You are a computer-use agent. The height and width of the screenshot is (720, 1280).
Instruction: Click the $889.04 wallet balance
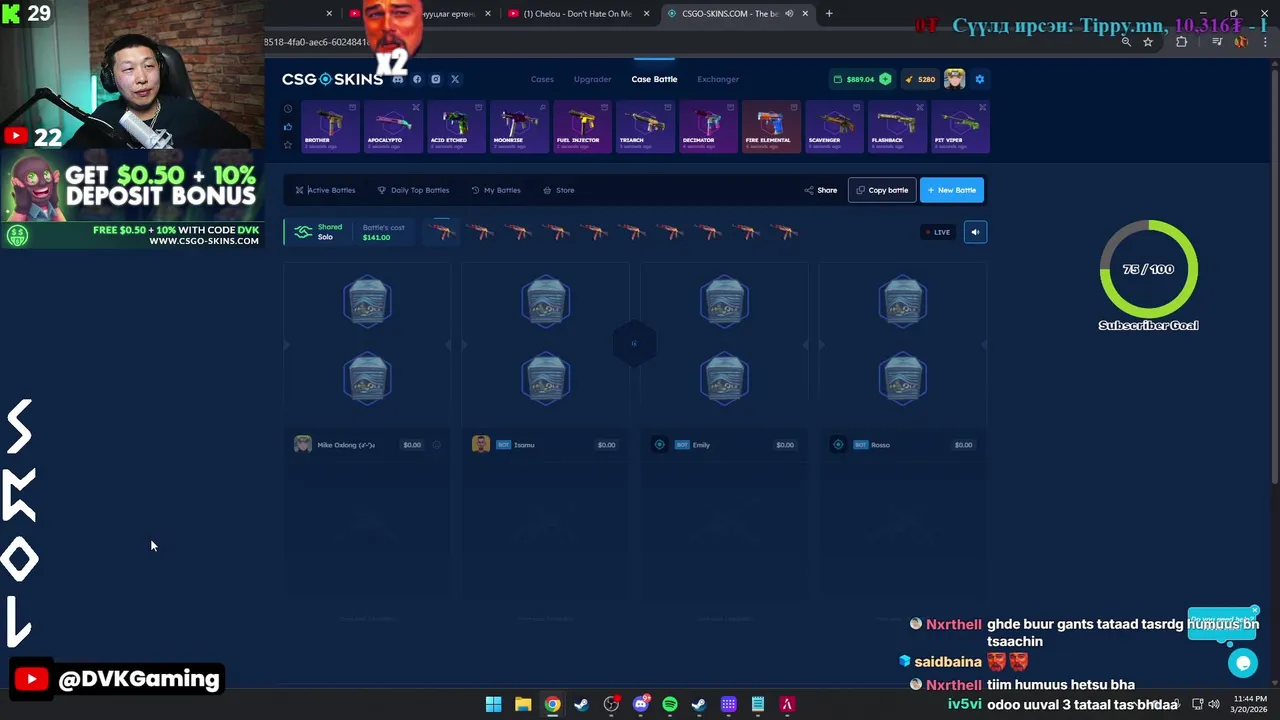(860, 79)
